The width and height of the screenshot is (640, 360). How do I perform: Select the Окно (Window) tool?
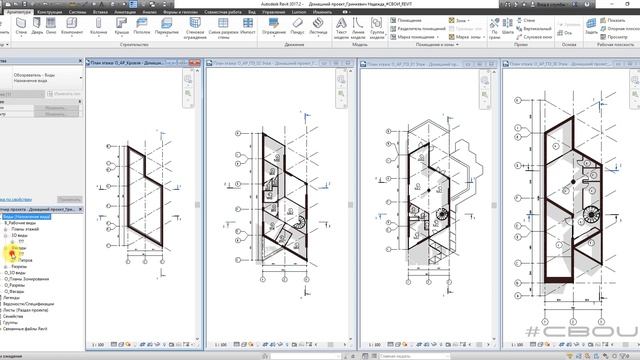point(51,26)
